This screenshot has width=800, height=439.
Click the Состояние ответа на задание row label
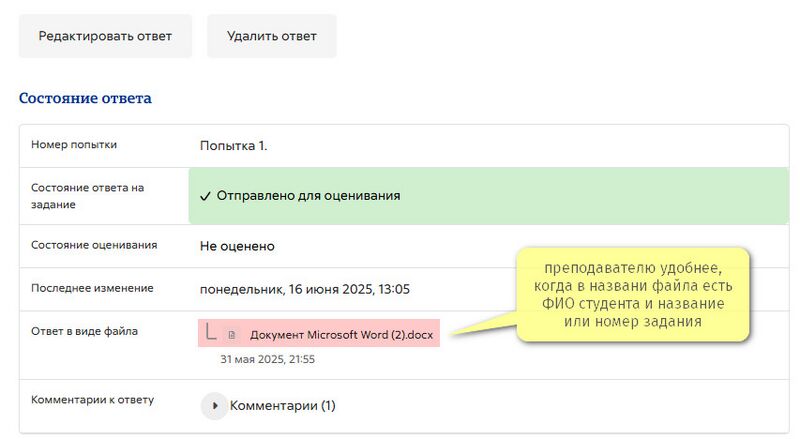coord(87,196)
